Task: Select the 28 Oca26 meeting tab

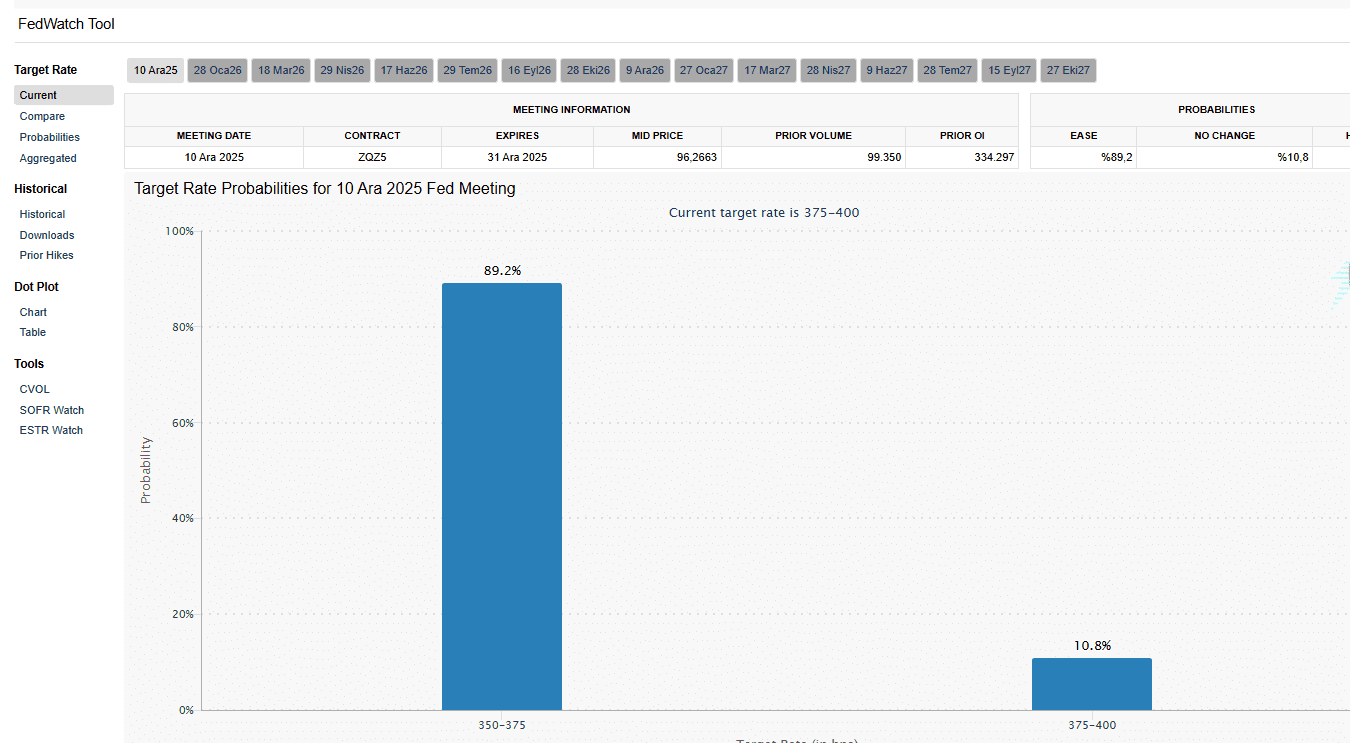Action: click(x=218, y=71)
